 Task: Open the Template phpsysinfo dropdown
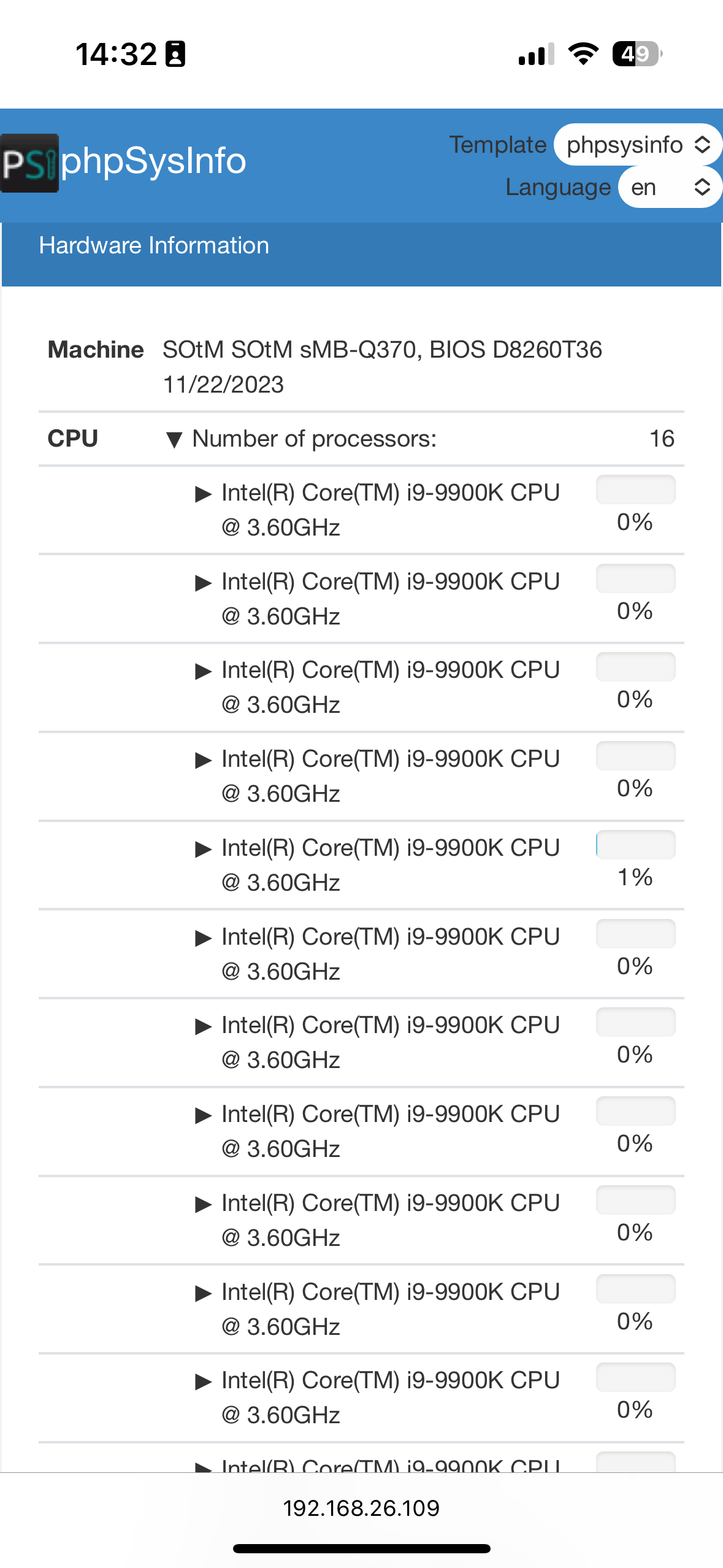[x=638, y=145]
